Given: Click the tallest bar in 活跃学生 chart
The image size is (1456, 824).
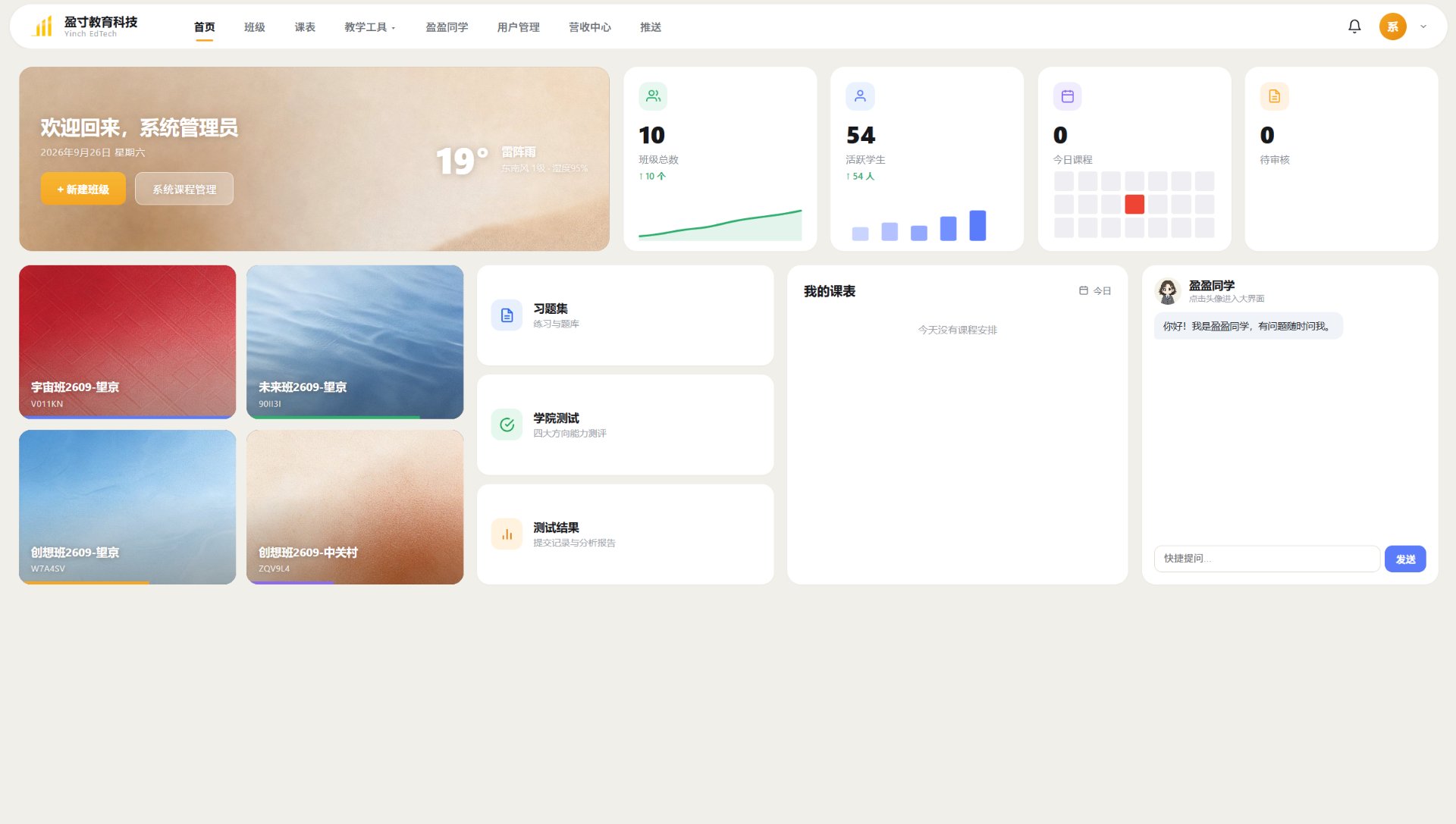Looking at the screenshot, I should coord(977,225).
